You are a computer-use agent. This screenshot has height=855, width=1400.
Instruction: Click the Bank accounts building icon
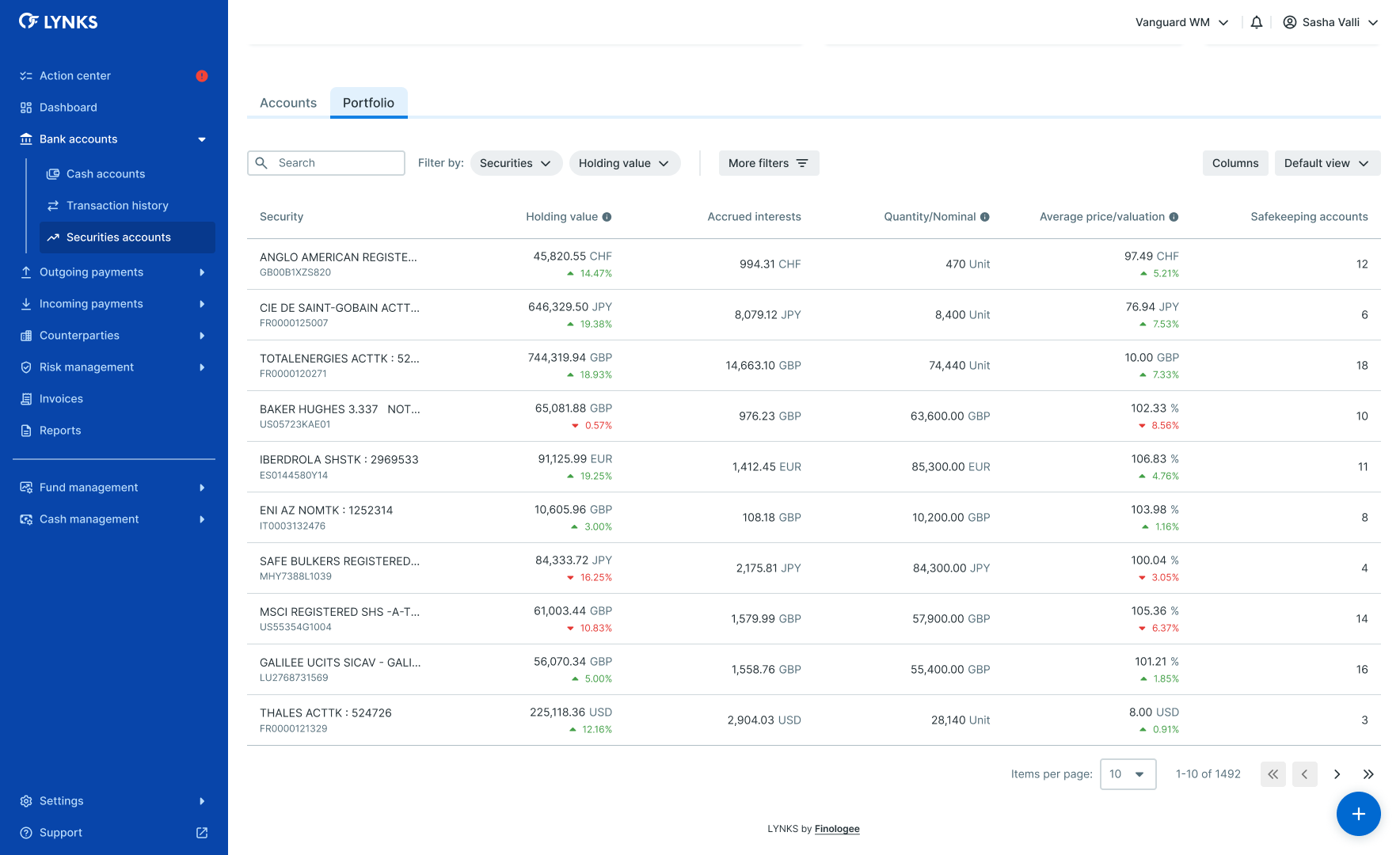pos(26,139)
